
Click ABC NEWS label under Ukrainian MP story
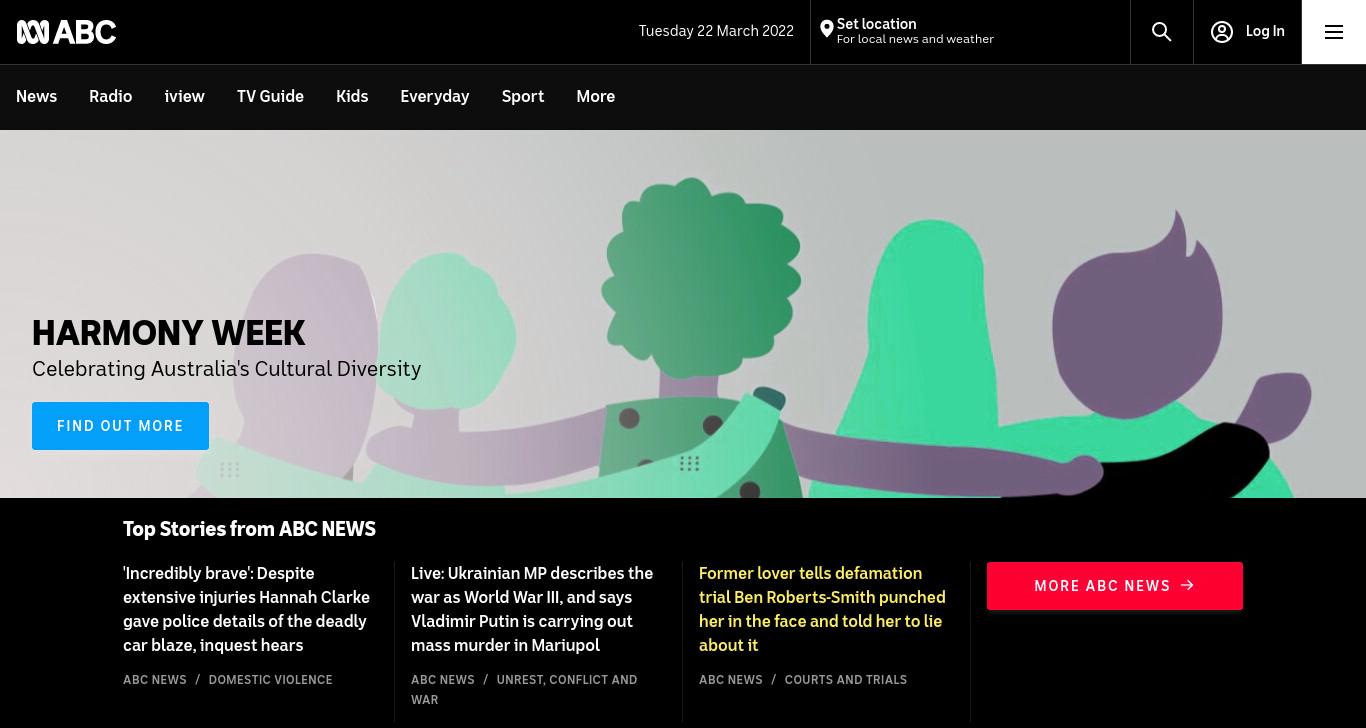pyautogui.click(x=443, y=680)
